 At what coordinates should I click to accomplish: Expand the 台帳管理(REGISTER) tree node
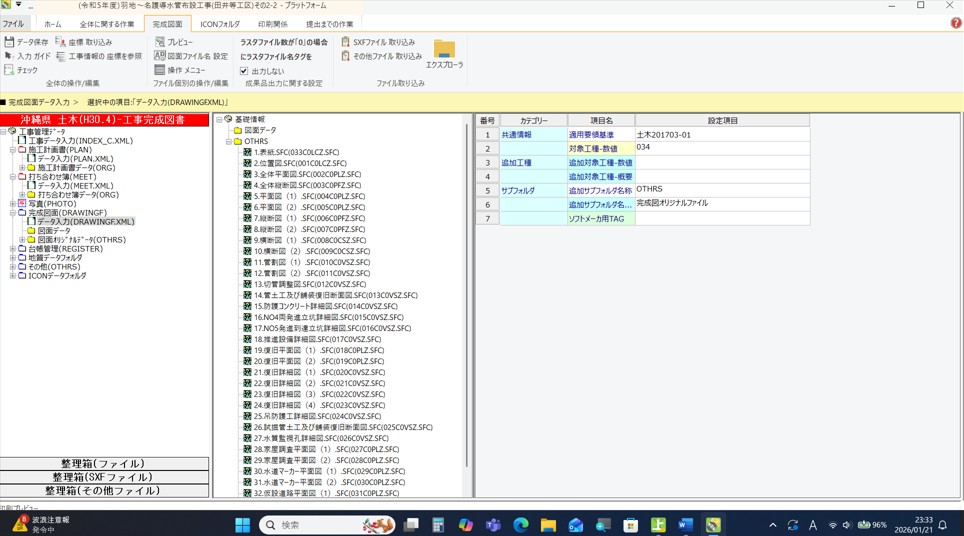[13, 249]
